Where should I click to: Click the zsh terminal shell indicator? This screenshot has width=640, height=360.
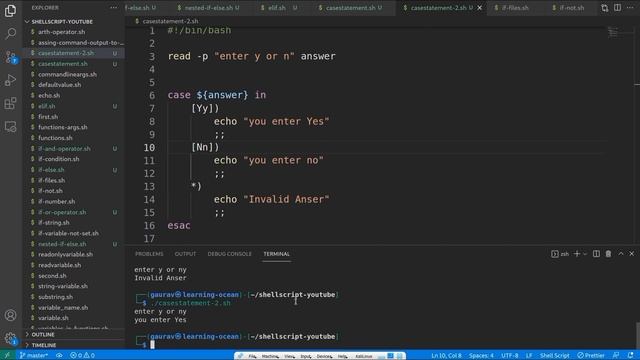[x=560, y=254]
